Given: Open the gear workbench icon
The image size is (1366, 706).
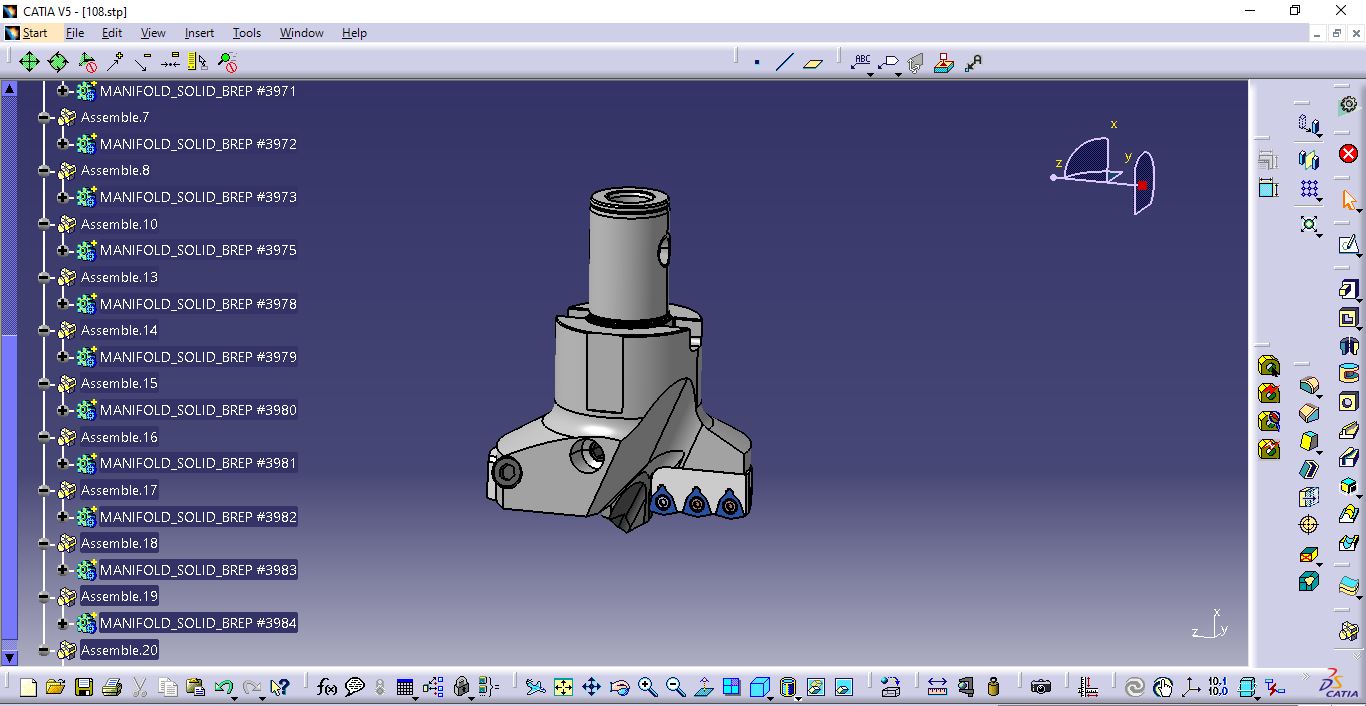Looking at the screenshot, I should (1348, 104).
